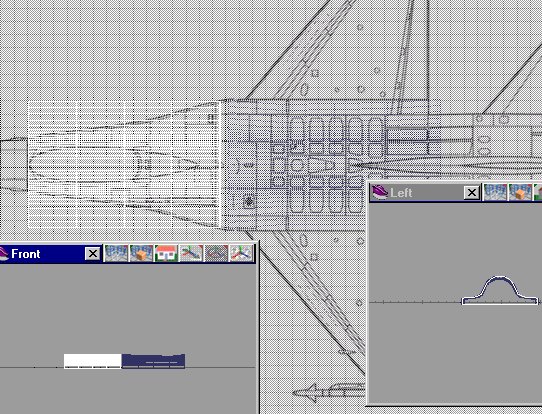Screen dimensions: 542x414
Task: Click the purple shoe icon beside Front title
Action: 4,254
